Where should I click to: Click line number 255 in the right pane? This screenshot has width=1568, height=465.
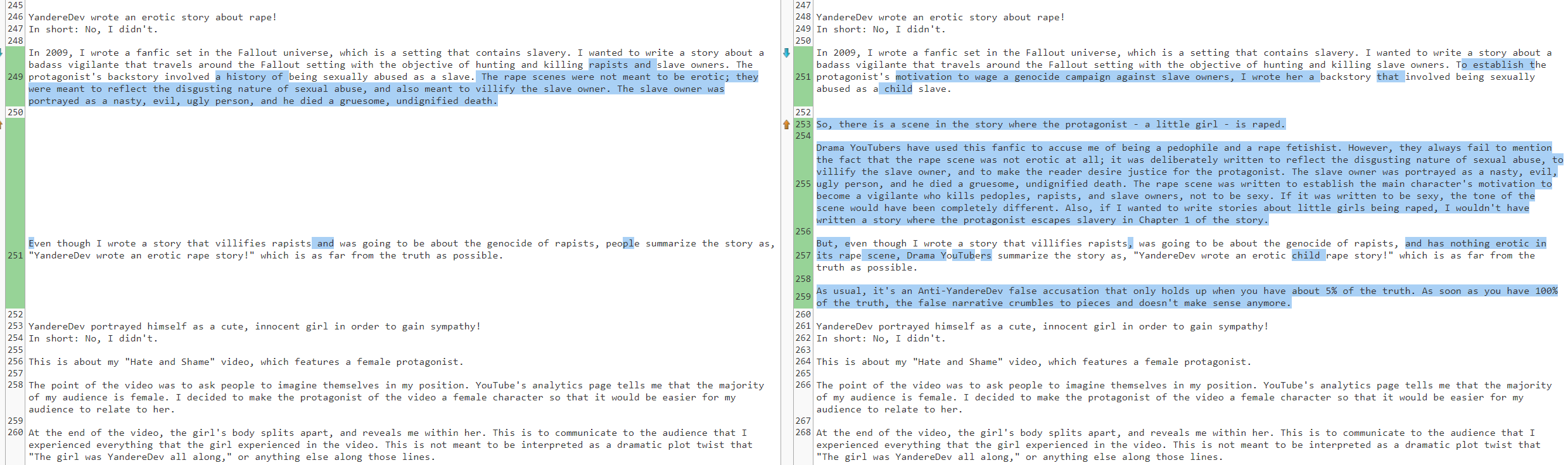click(803, 184)
